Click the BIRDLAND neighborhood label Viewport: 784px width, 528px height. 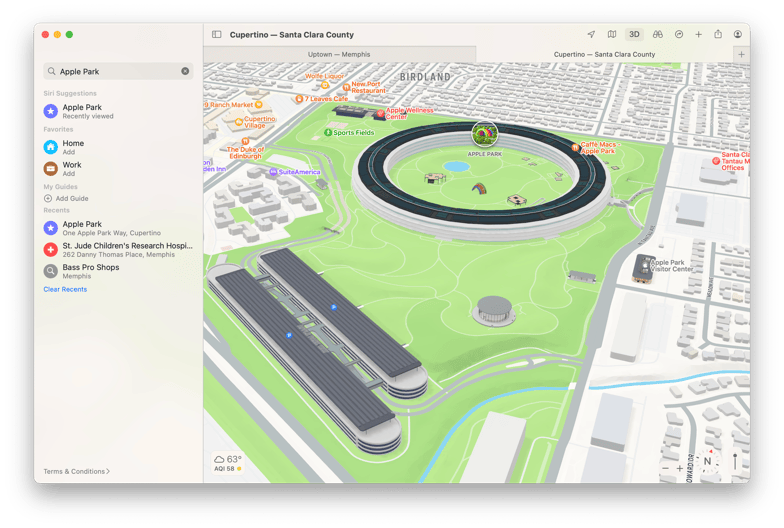coord(426,77)
